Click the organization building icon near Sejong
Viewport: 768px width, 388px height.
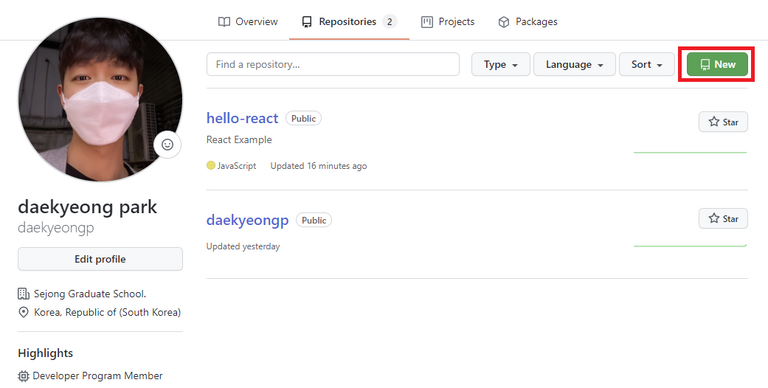click(24, 293)
